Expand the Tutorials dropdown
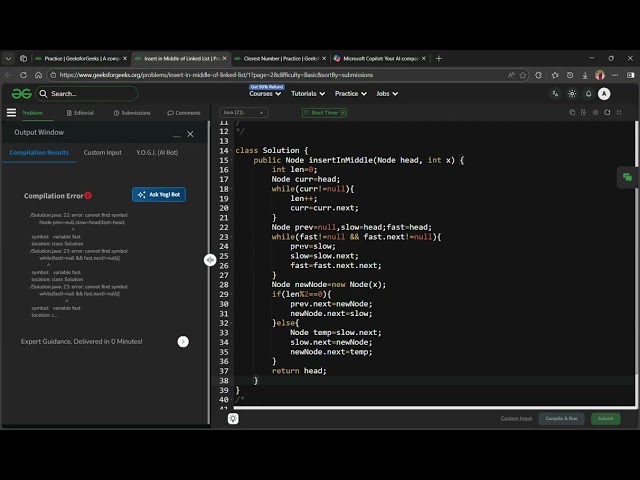This screenshot has width=640, height=480. (308, 94)
